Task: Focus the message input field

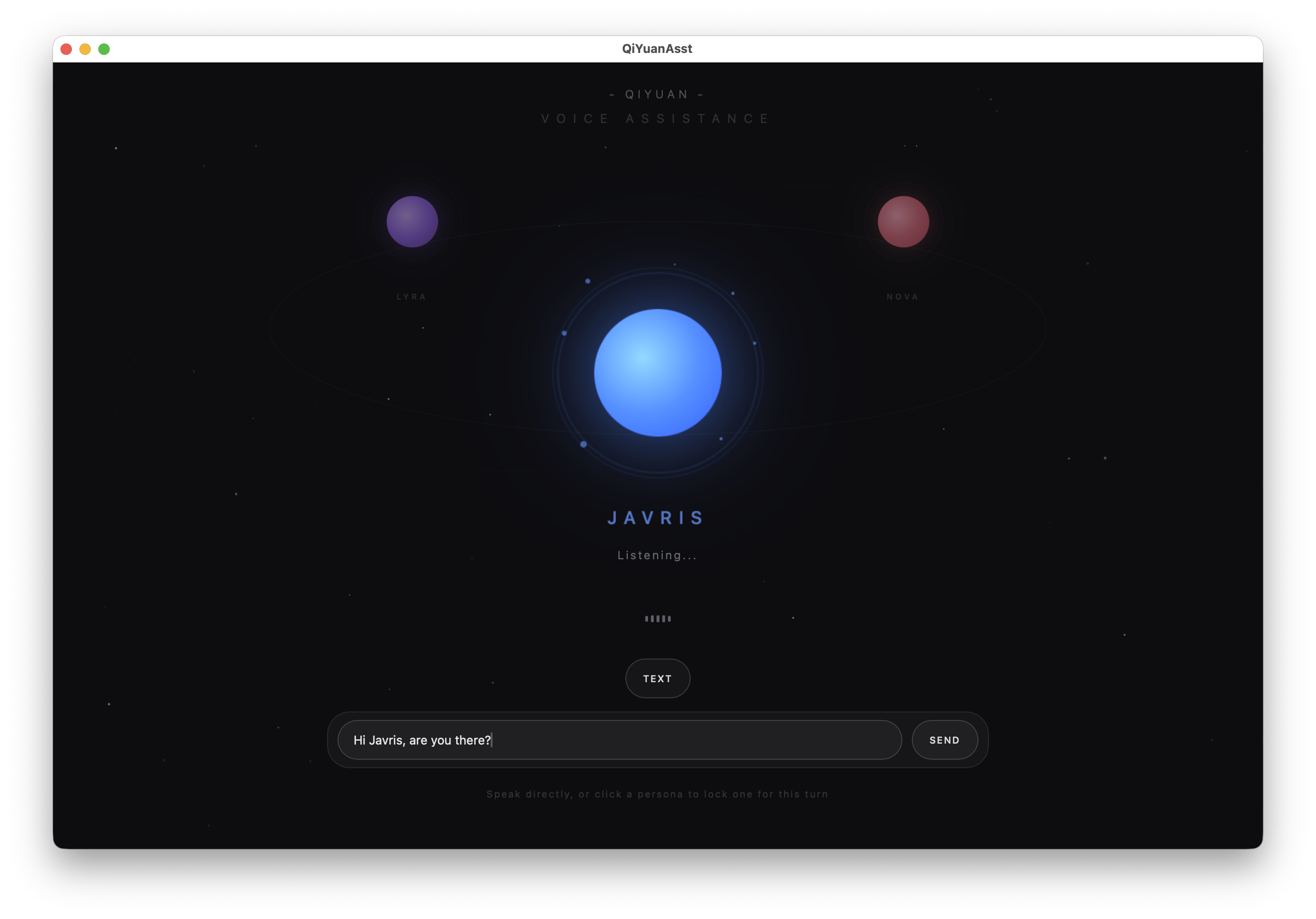Action: click(x=620, y=739)
